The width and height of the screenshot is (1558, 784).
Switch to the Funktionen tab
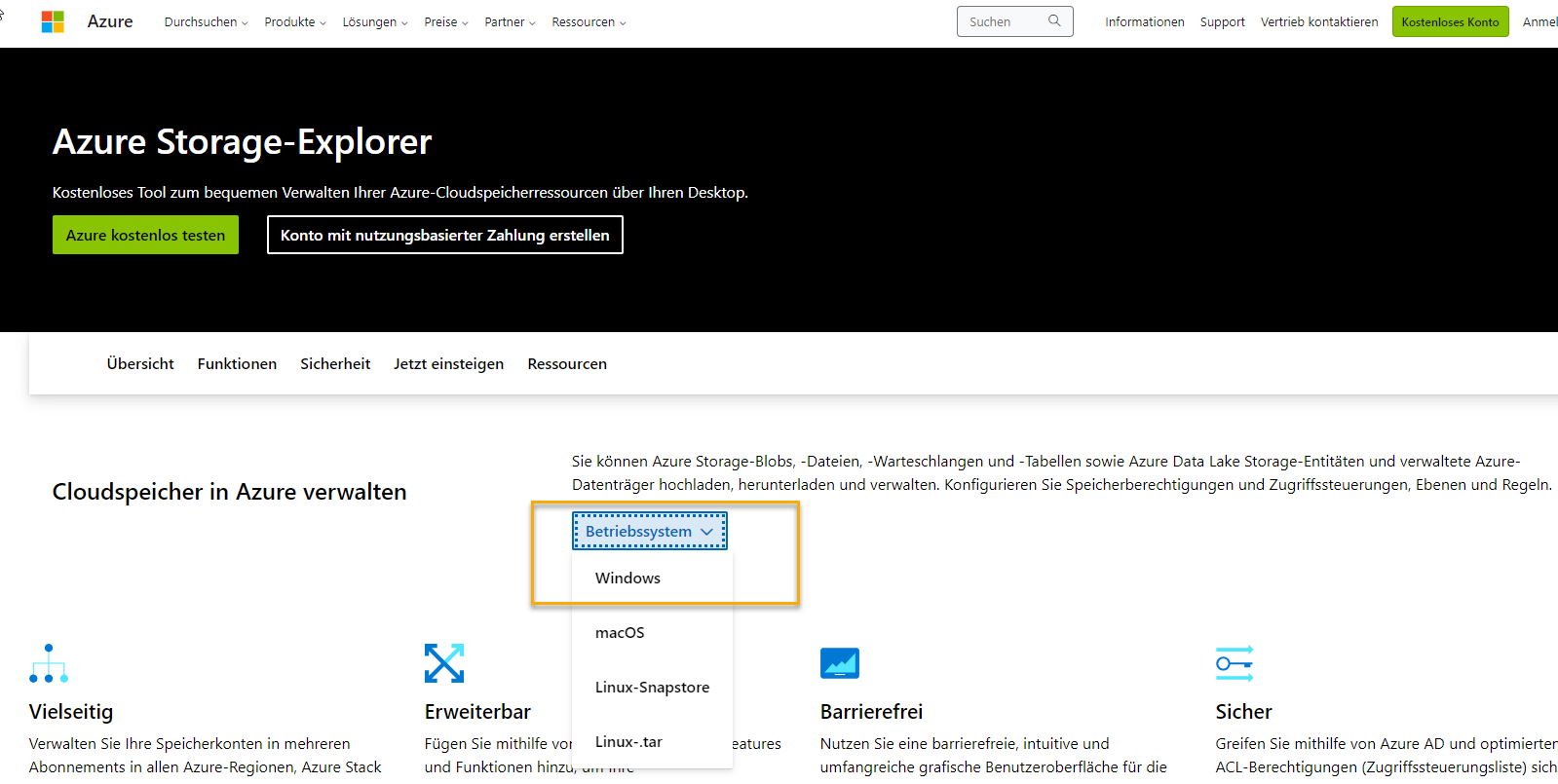[x=237, y=364]
